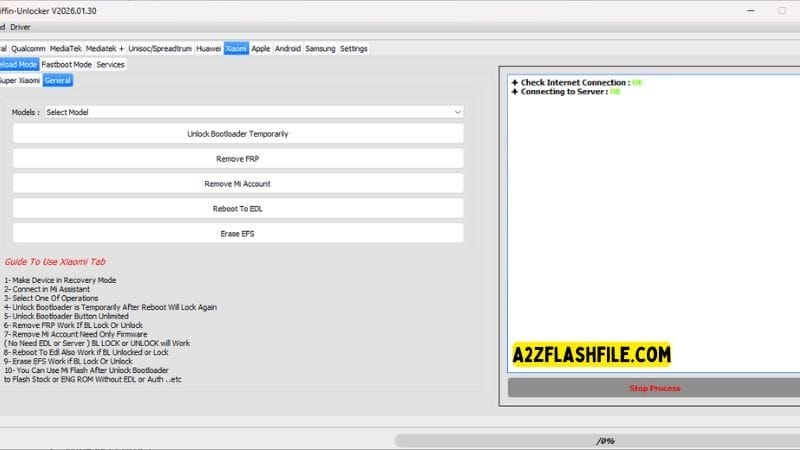The width and height of the screenshot is (800, 450).
Task: Click the Guide To Use Xiaomi Tab heading
Action: pos(55,262)
